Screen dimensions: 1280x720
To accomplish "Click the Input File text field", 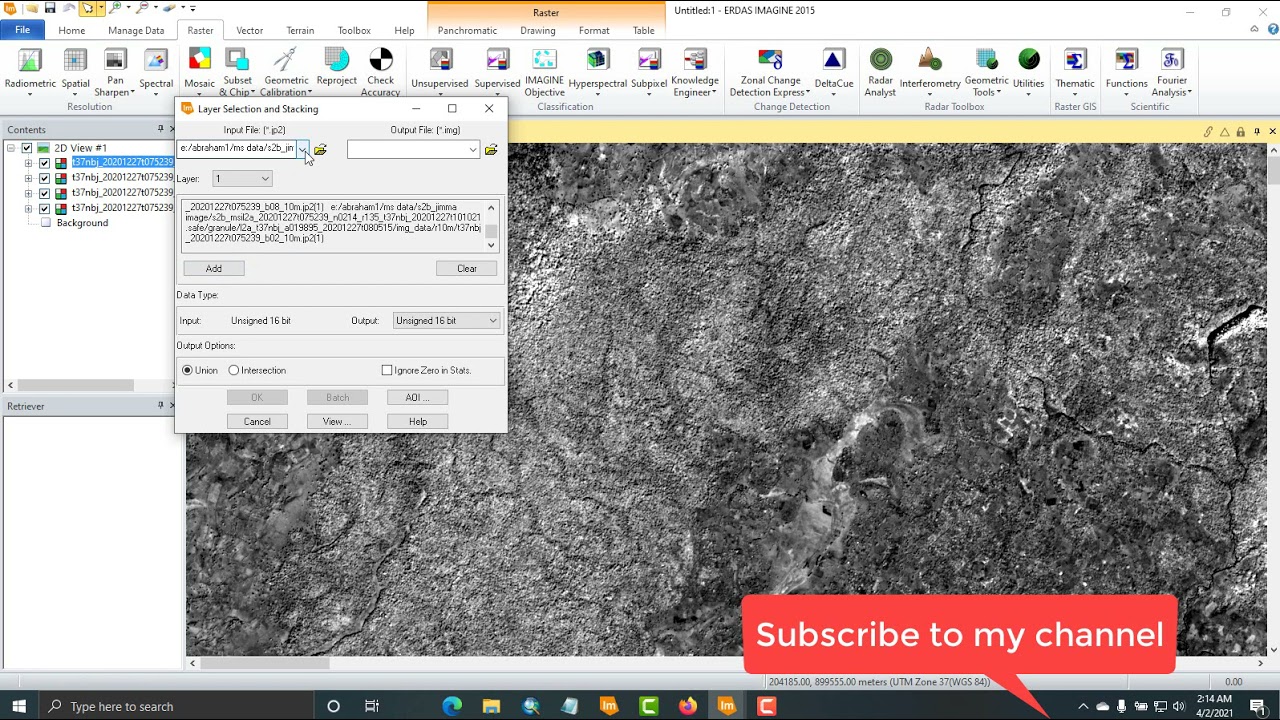I will point(237,149).
